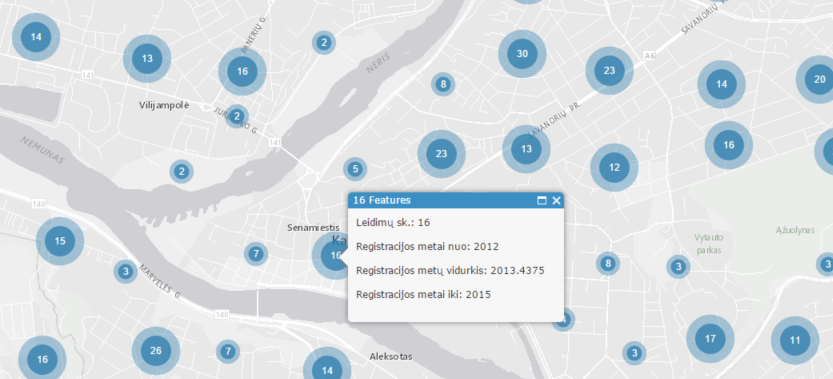The height and width of the screenshot is (379, 833).
Task: Click cluster 7 left of Aleksotas label
Action: [x=228, y=351]
